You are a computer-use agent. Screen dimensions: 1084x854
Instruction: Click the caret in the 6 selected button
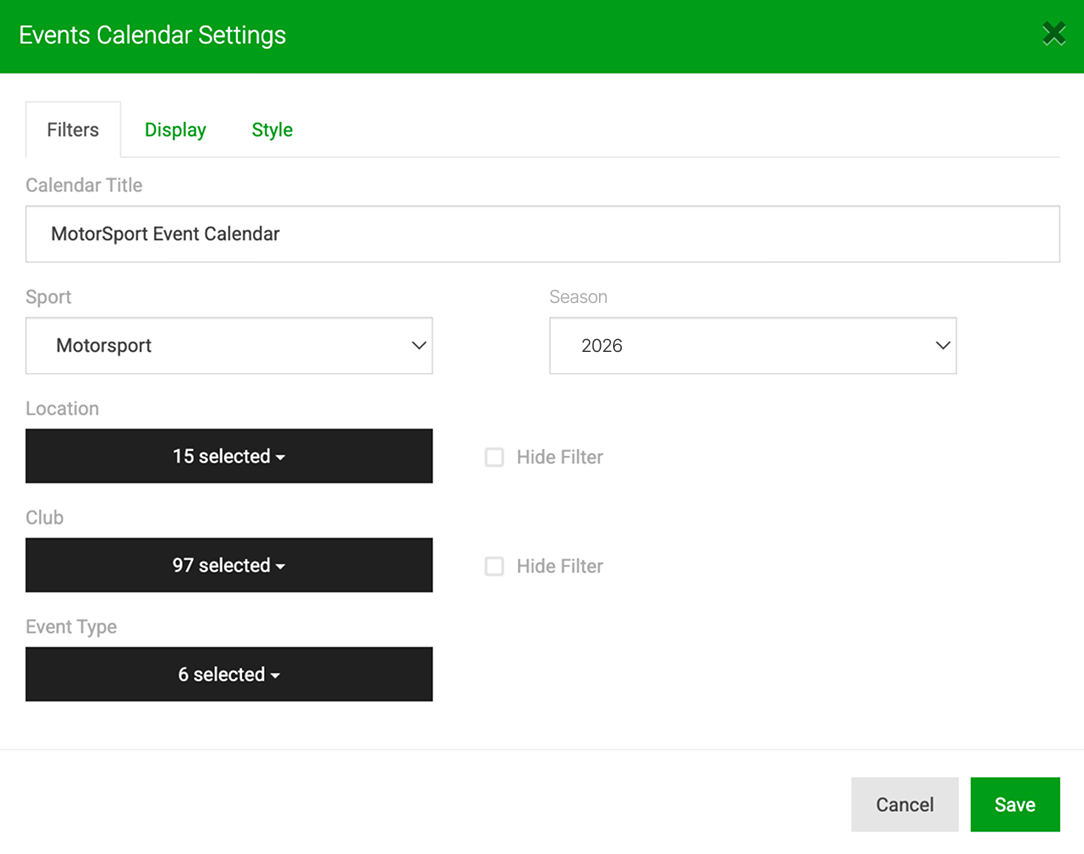click(x=275, y=676)
